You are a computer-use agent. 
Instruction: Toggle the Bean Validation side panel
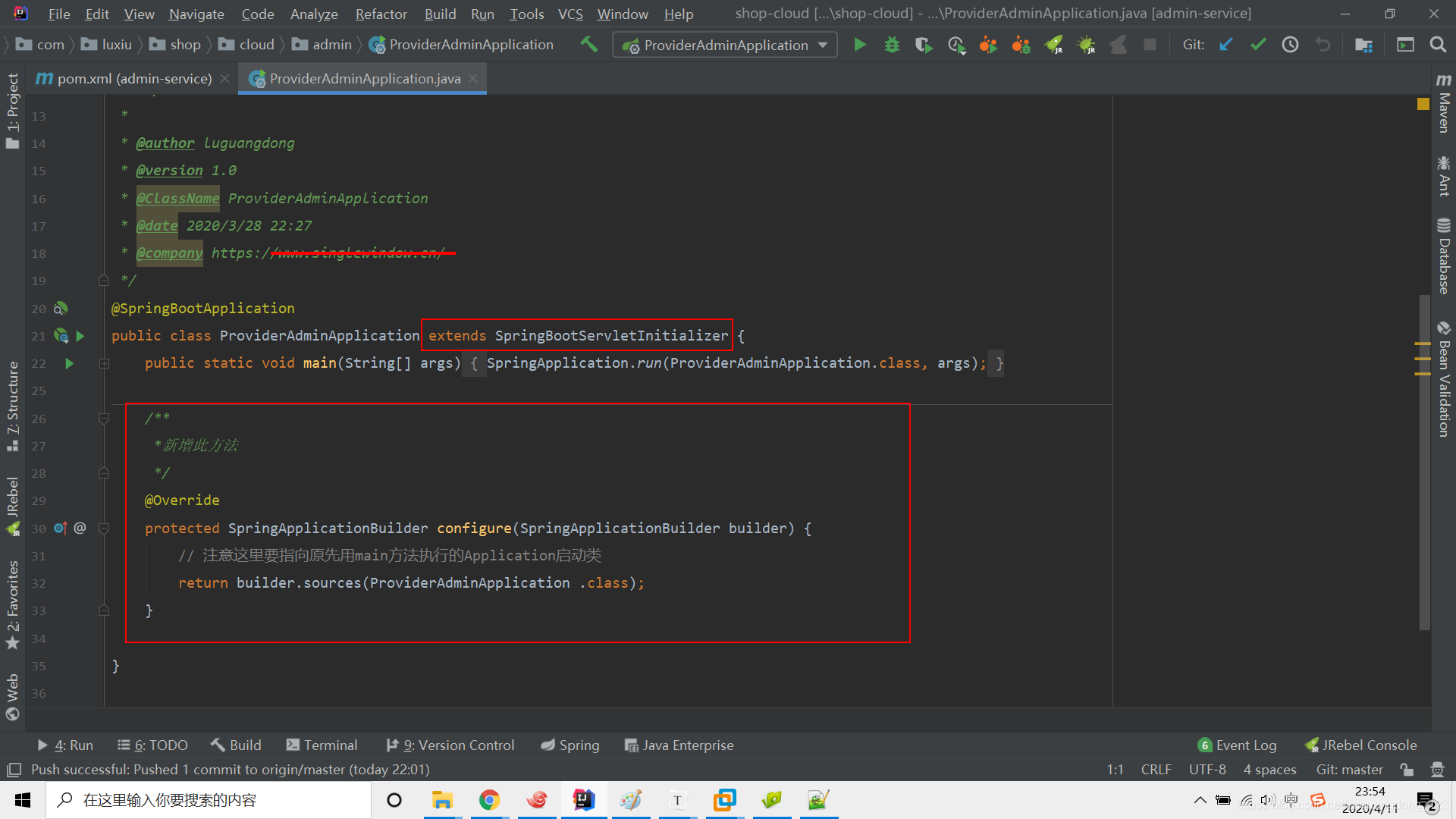click(1444, 379)
